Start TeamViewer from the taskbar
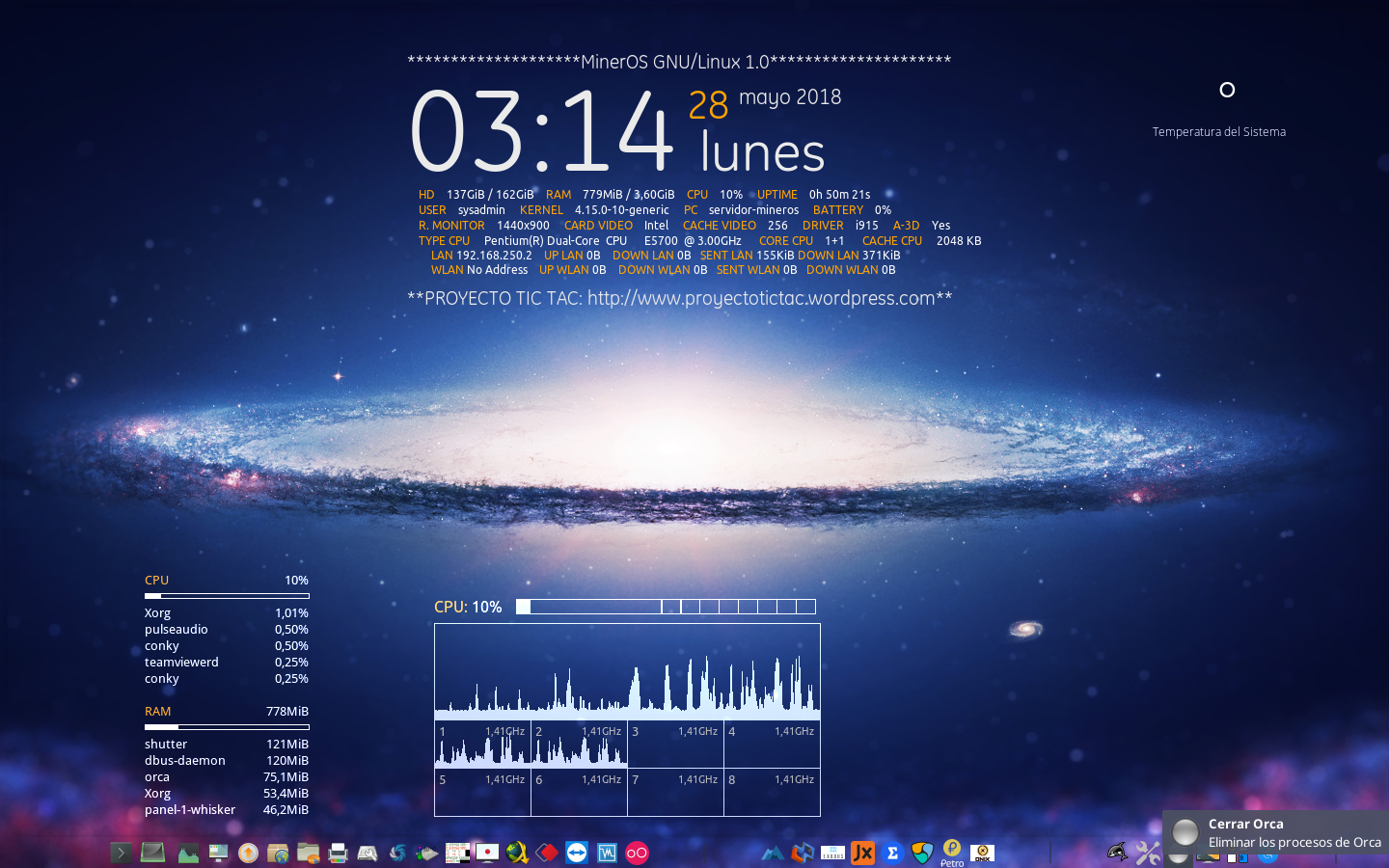1389x868 pixels. (575, 853)
